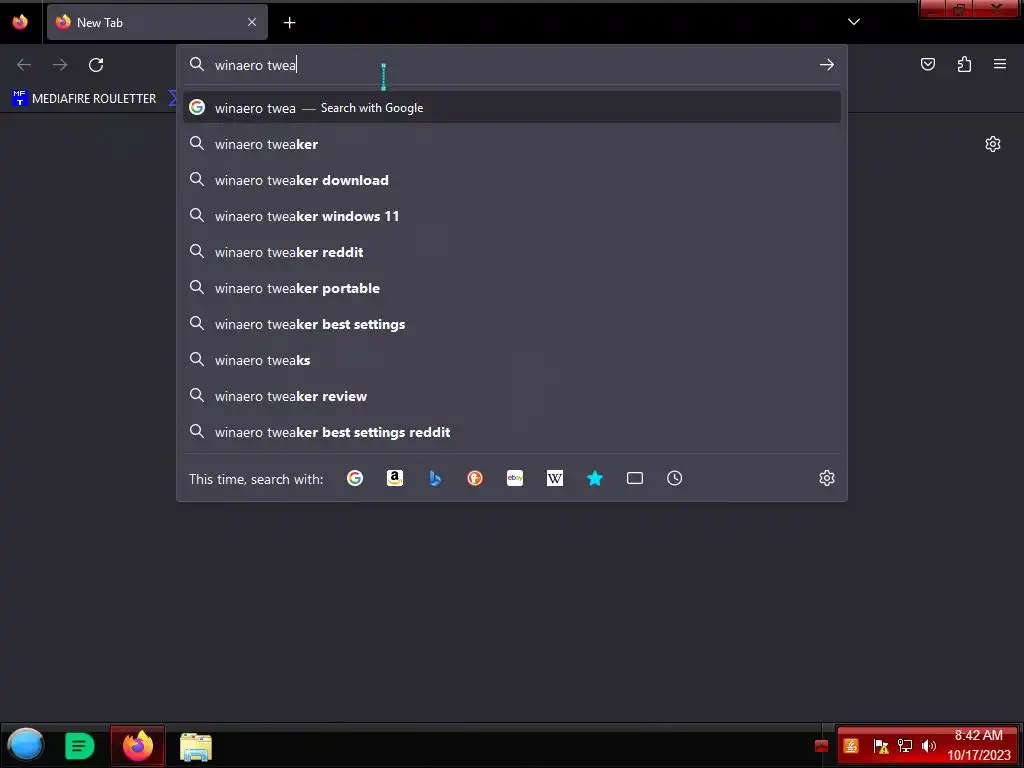Open the Save to Pocket button
This screenshot has height=768, width=1024.
point(928,64)
